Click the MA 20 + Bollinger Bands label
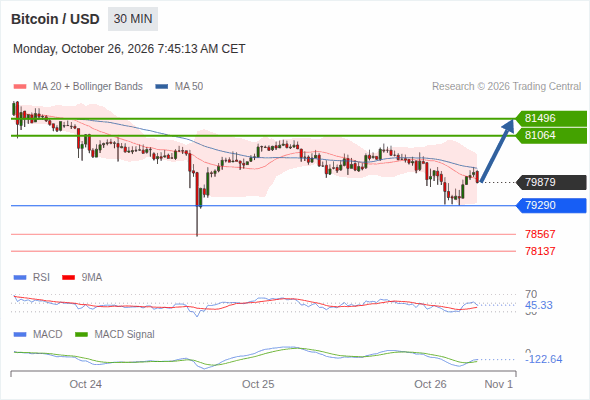Image resolution: width=590 pixels, height=400 pixels. [88, 87]
